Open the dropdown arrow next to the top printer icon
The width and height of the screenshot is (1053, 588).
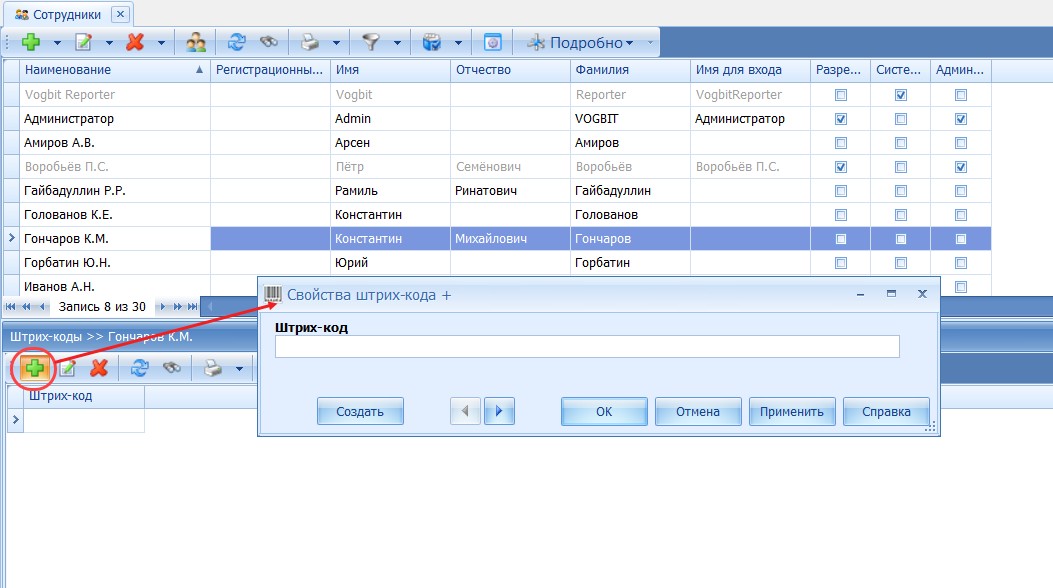pyautogui.click(x=336, y=43)
